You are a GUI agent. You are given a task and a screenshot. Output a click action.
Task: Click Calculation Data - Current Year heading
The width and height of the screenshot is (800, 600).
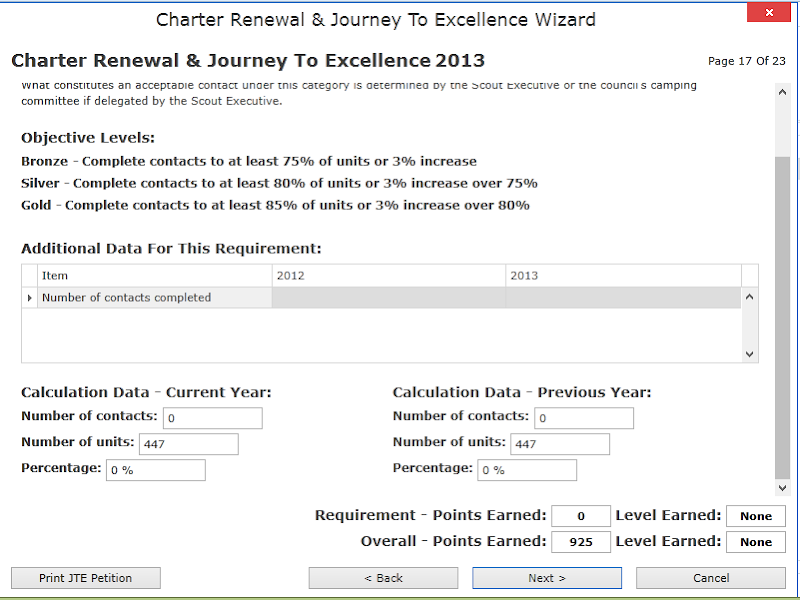coord(146,392)
